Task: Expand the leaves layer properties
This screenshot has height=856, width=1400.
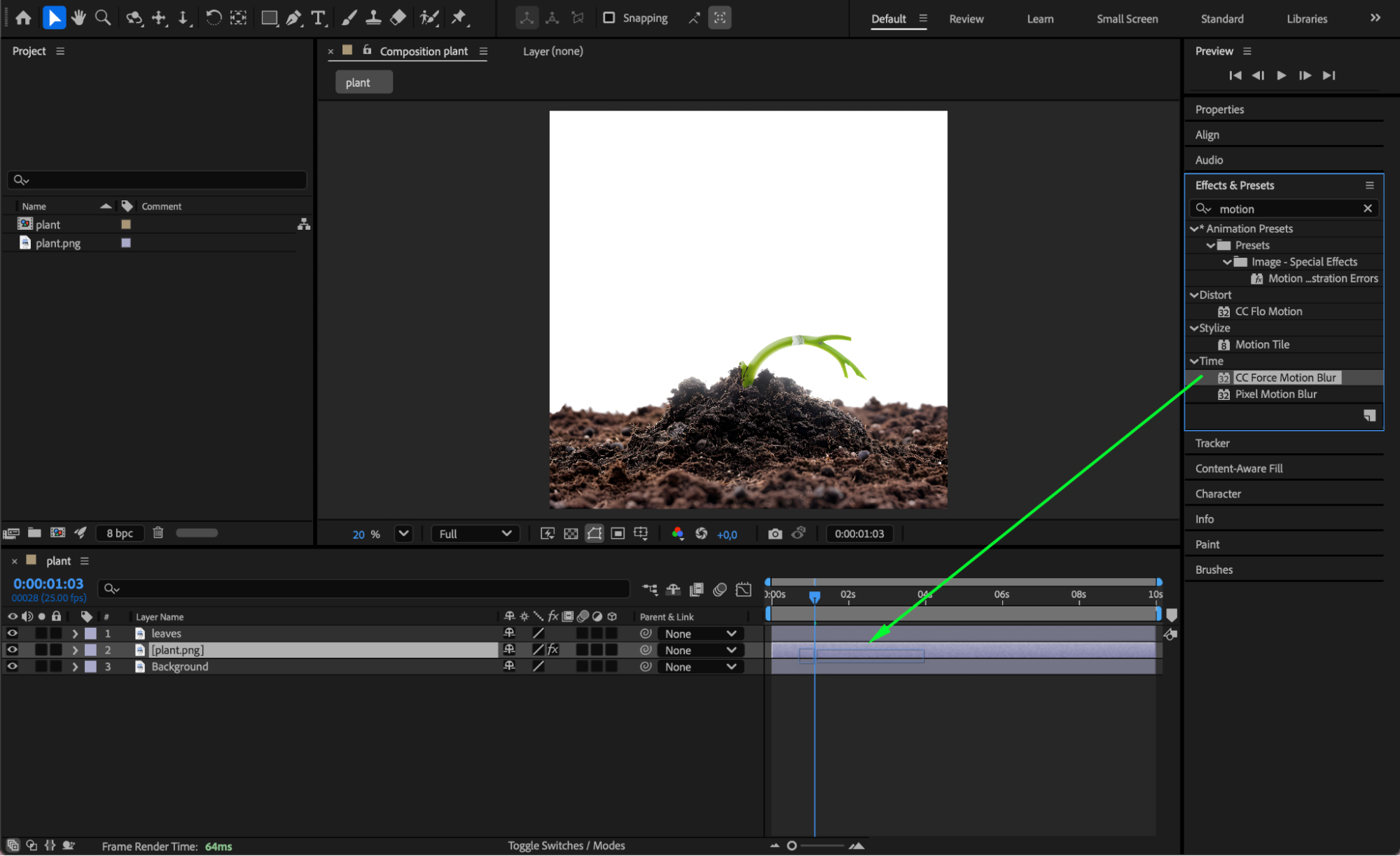Action: point(75,633)
